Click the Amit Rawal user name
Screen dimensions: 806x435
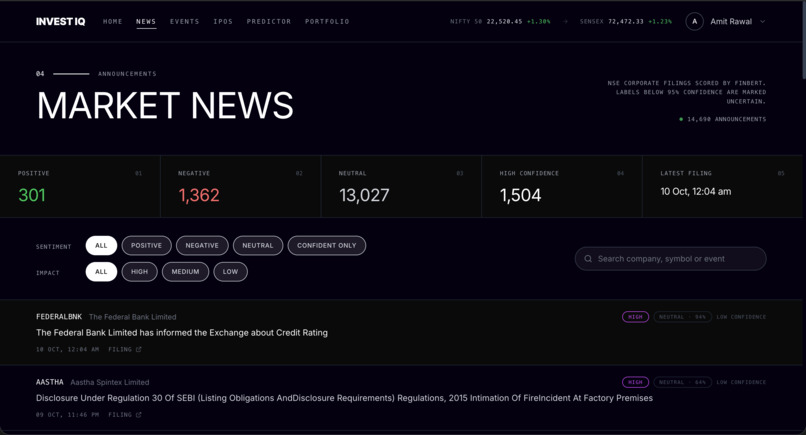(731, 22)
